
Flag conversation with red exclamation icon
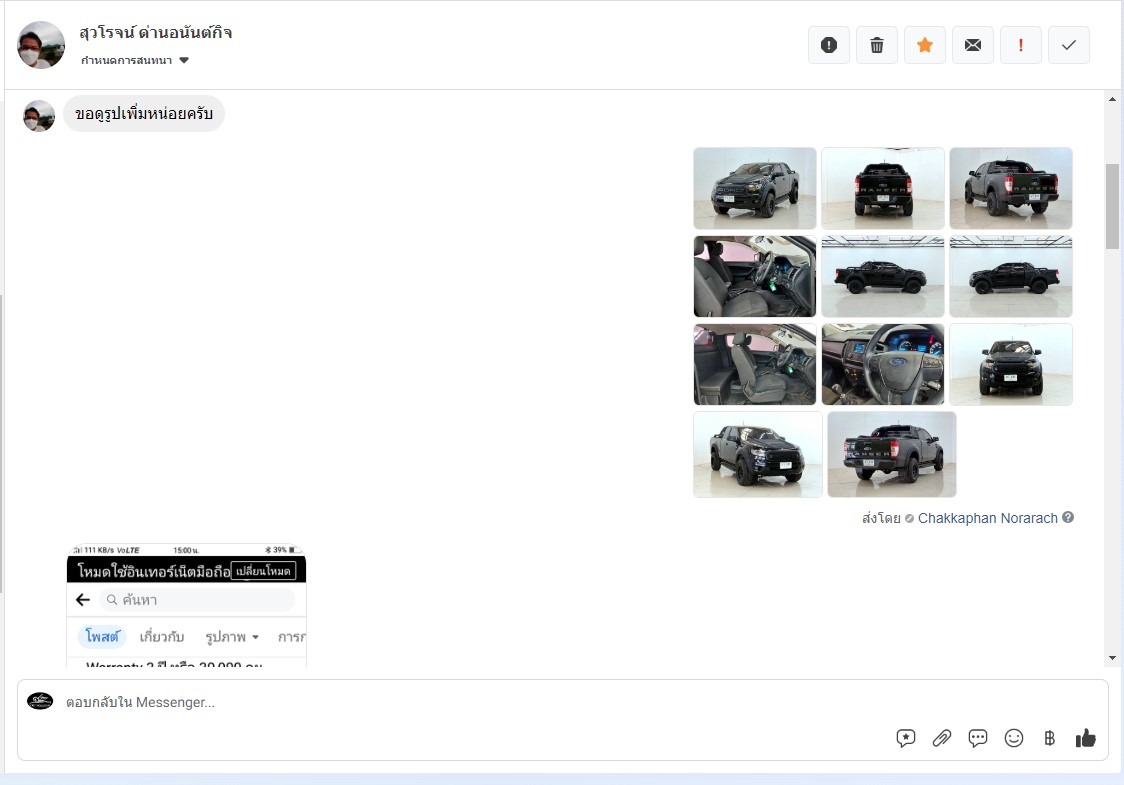click(1021, 45)
